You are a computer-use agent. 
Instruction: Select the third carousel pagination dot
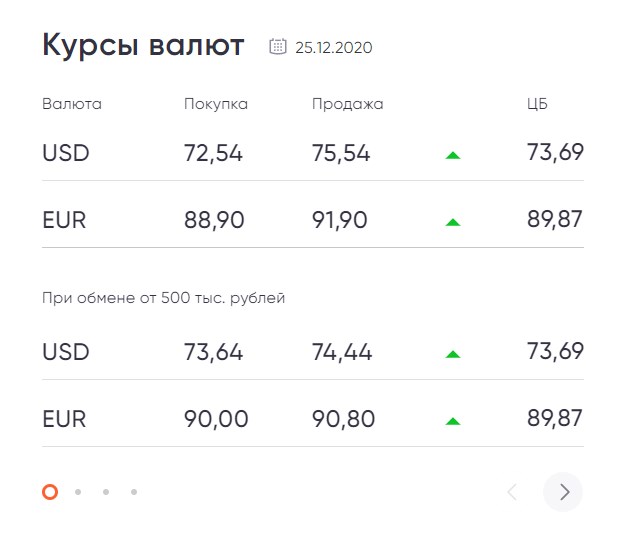[106, 492]
